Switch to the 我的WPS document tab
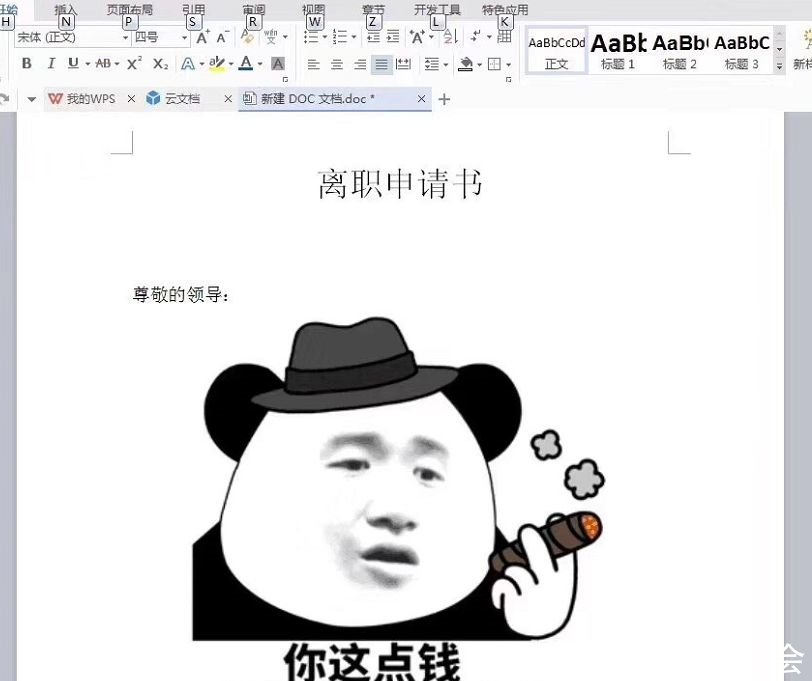The image size is (812, 681). tap(91, 98)
